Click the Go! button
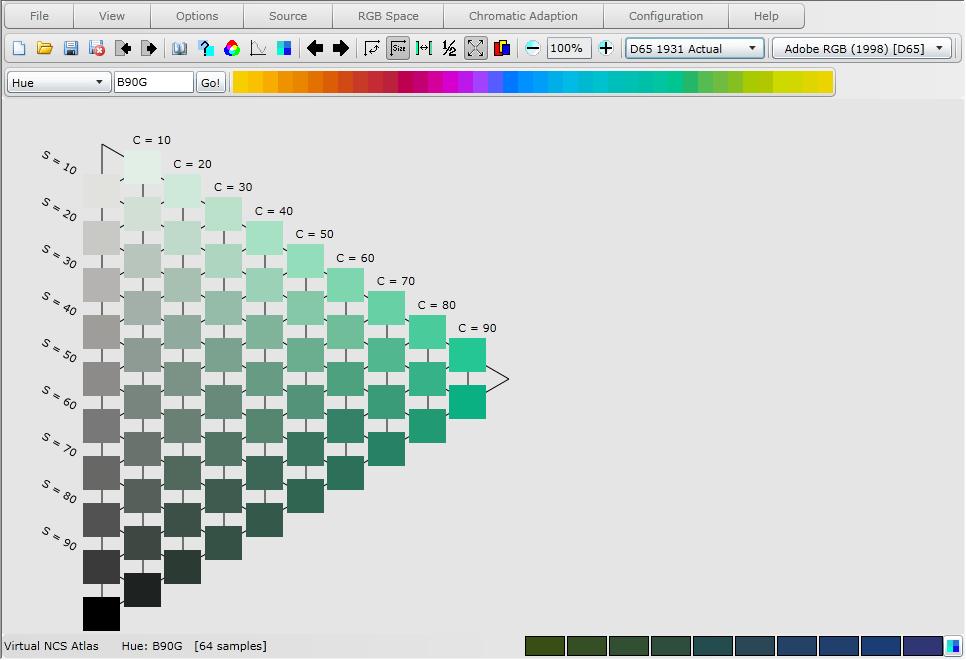Viewport: 966px width, 660px height. 211,83
